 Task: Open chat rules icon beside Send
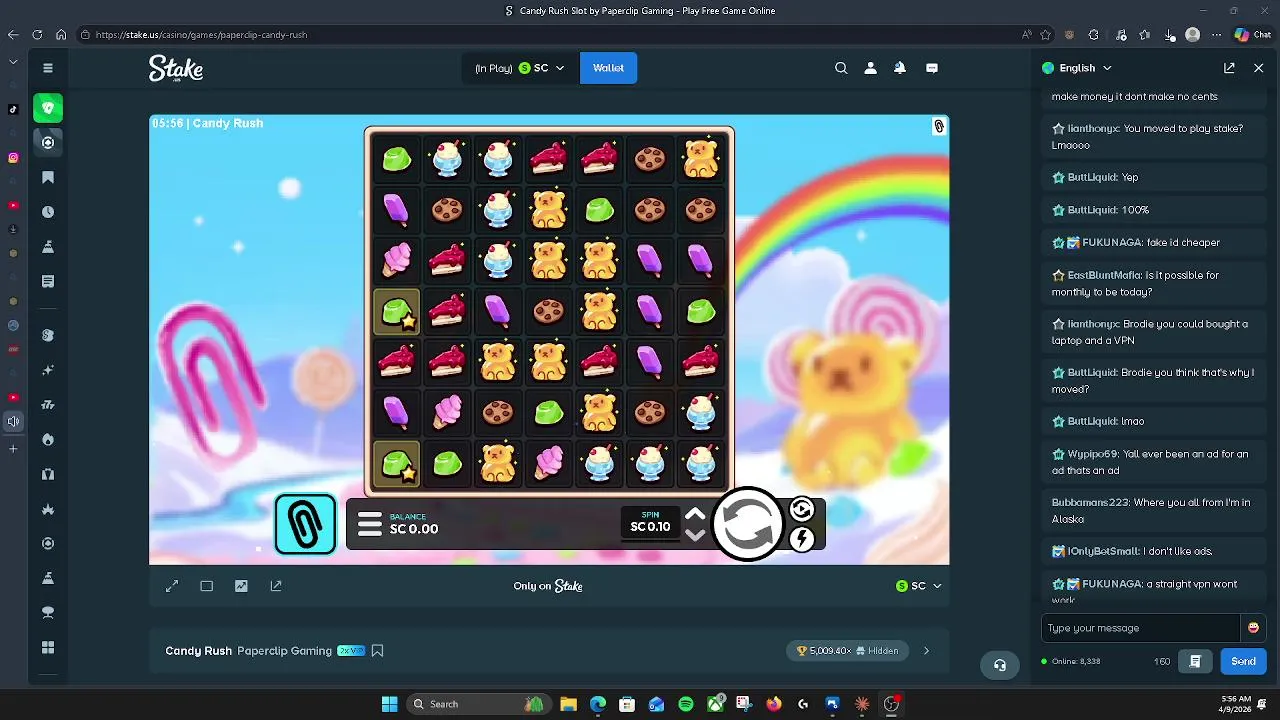point(1195,662)
